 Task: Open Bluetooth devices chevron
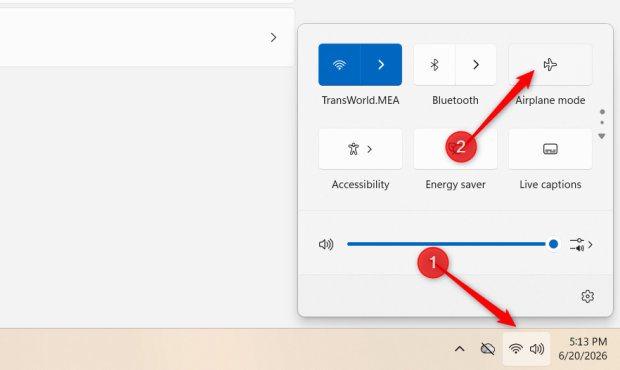pyautogui.click(x=476, y=64)
